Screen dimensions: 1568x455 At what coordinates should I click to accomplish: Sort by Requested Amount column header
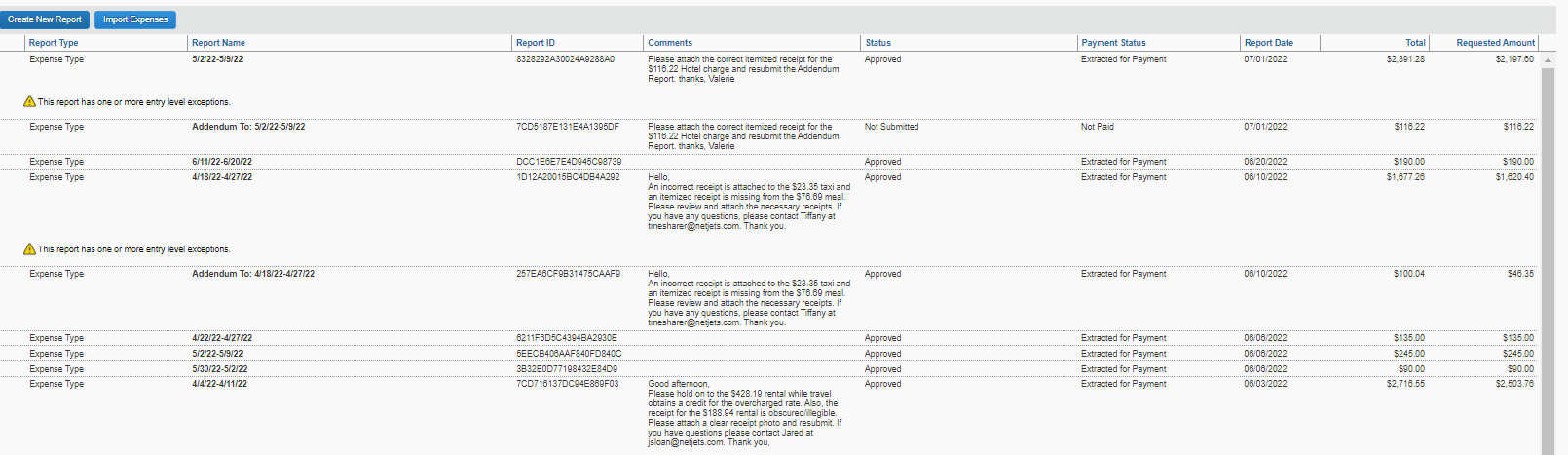click(1495, 43)
